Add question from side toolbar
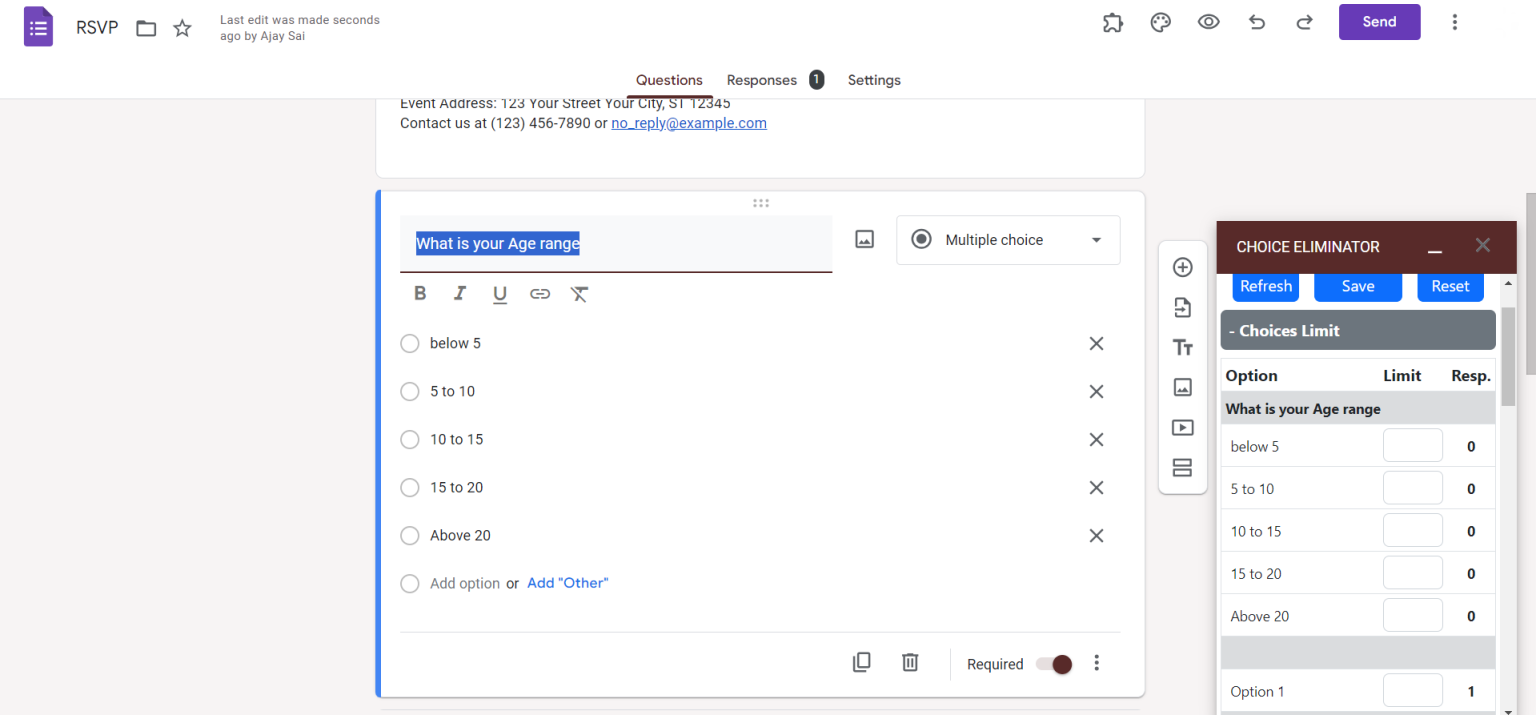Screen dimensions: 1536x715 coord(1183,267)
